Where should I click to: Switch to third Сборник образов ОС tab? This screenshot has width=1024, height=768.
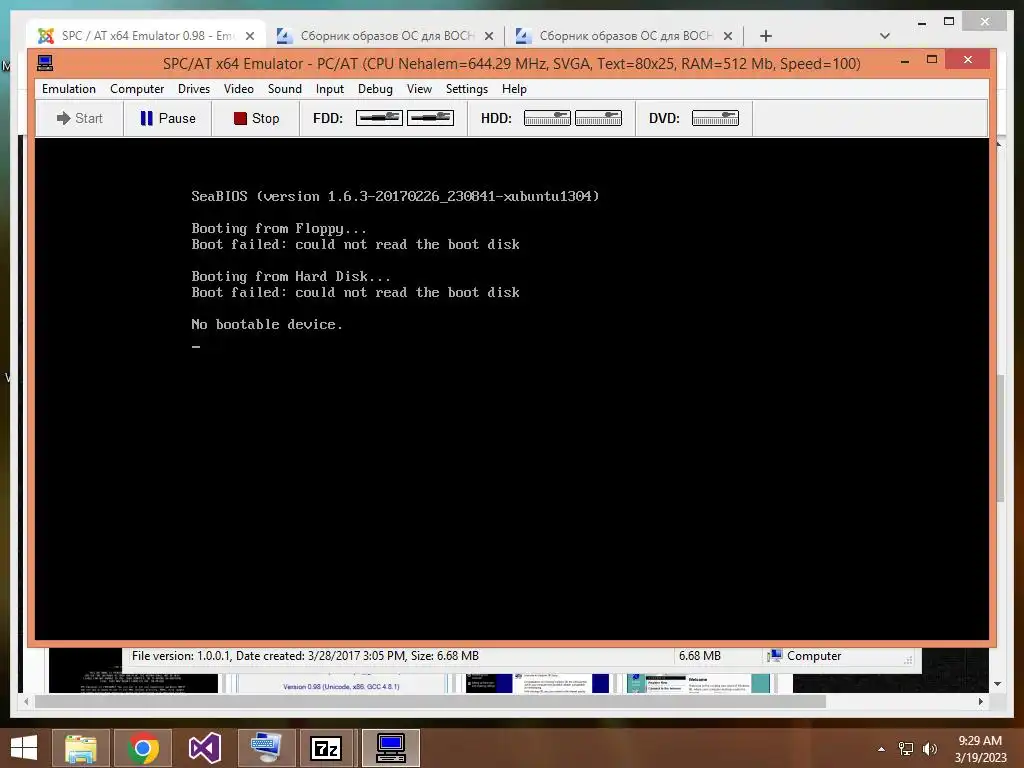[x=625, y=35]
